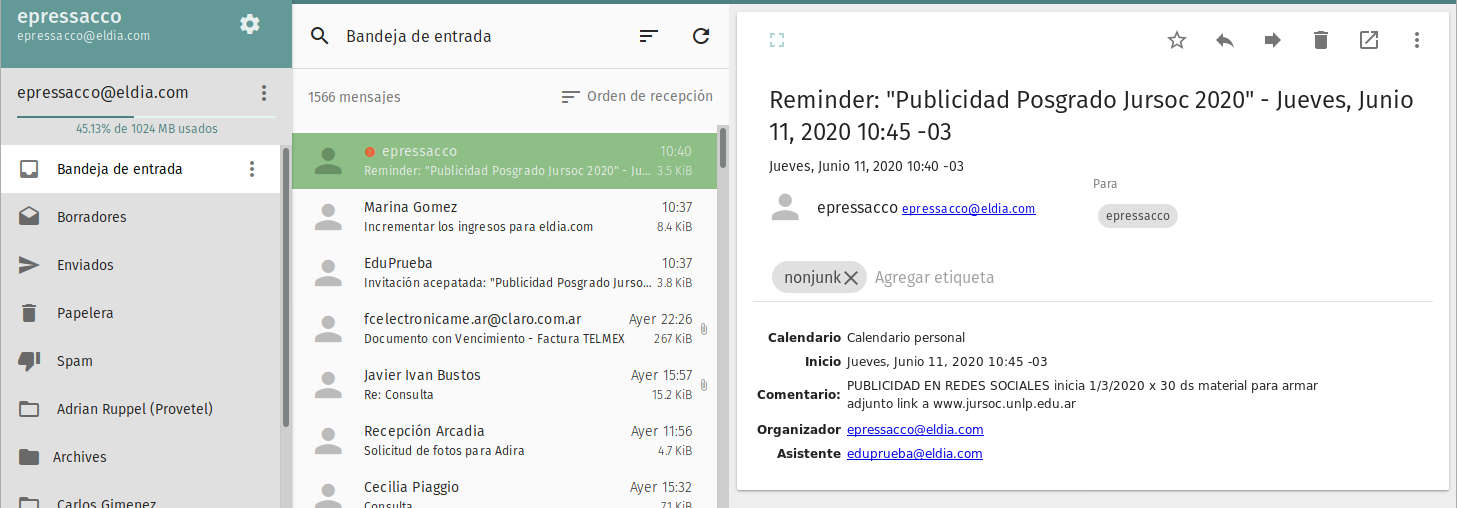
Task: Open the Borradores folder
Action: pyautogui.click(x=92, y=217)
